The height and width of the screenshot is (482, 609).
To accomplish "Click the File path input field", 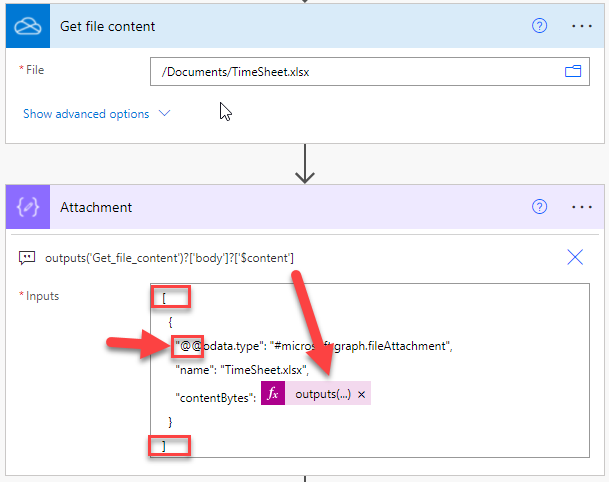I will coord(355,72).
